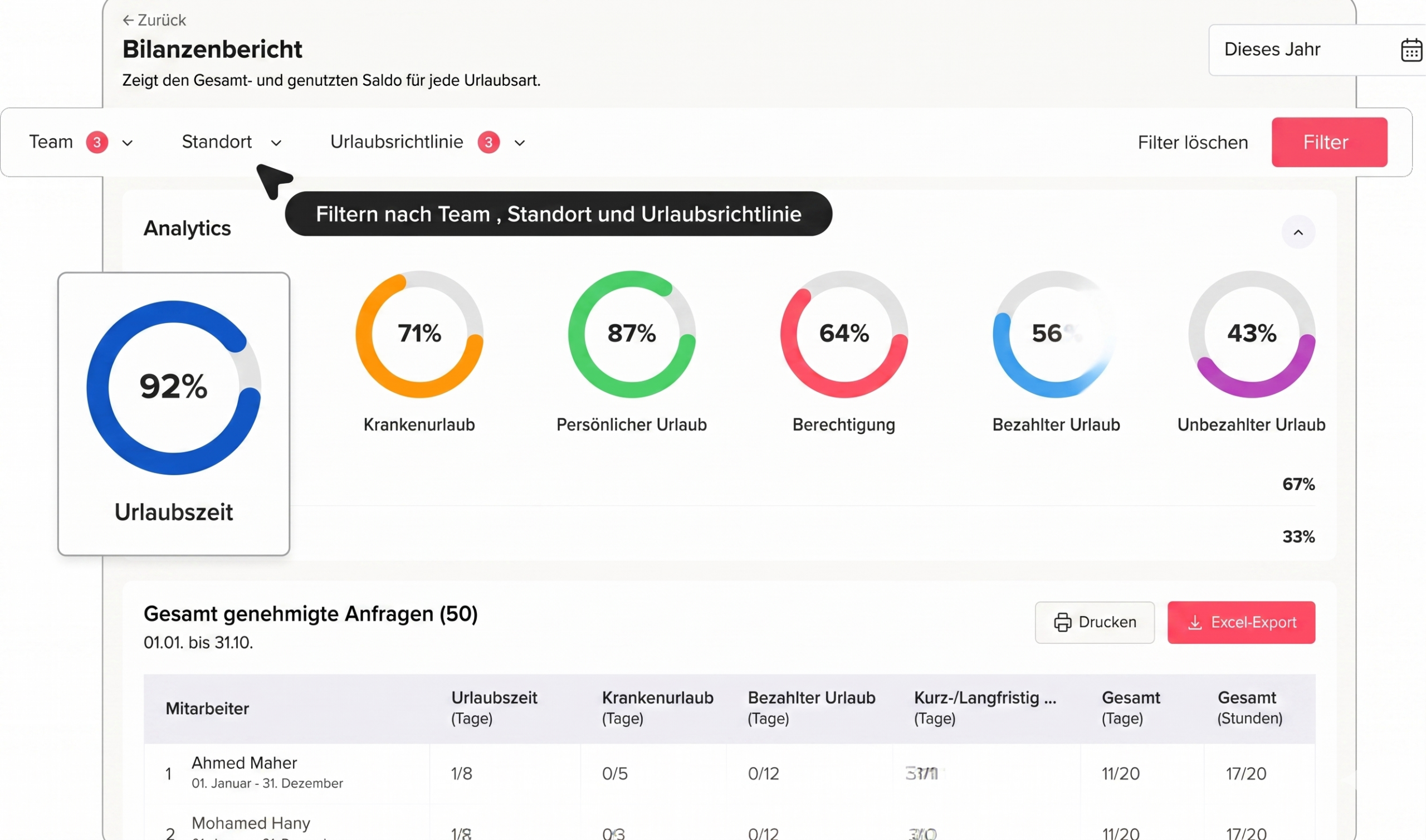
Task: Open the Standort dropdown chevron
Action: (x=276, y=143)
